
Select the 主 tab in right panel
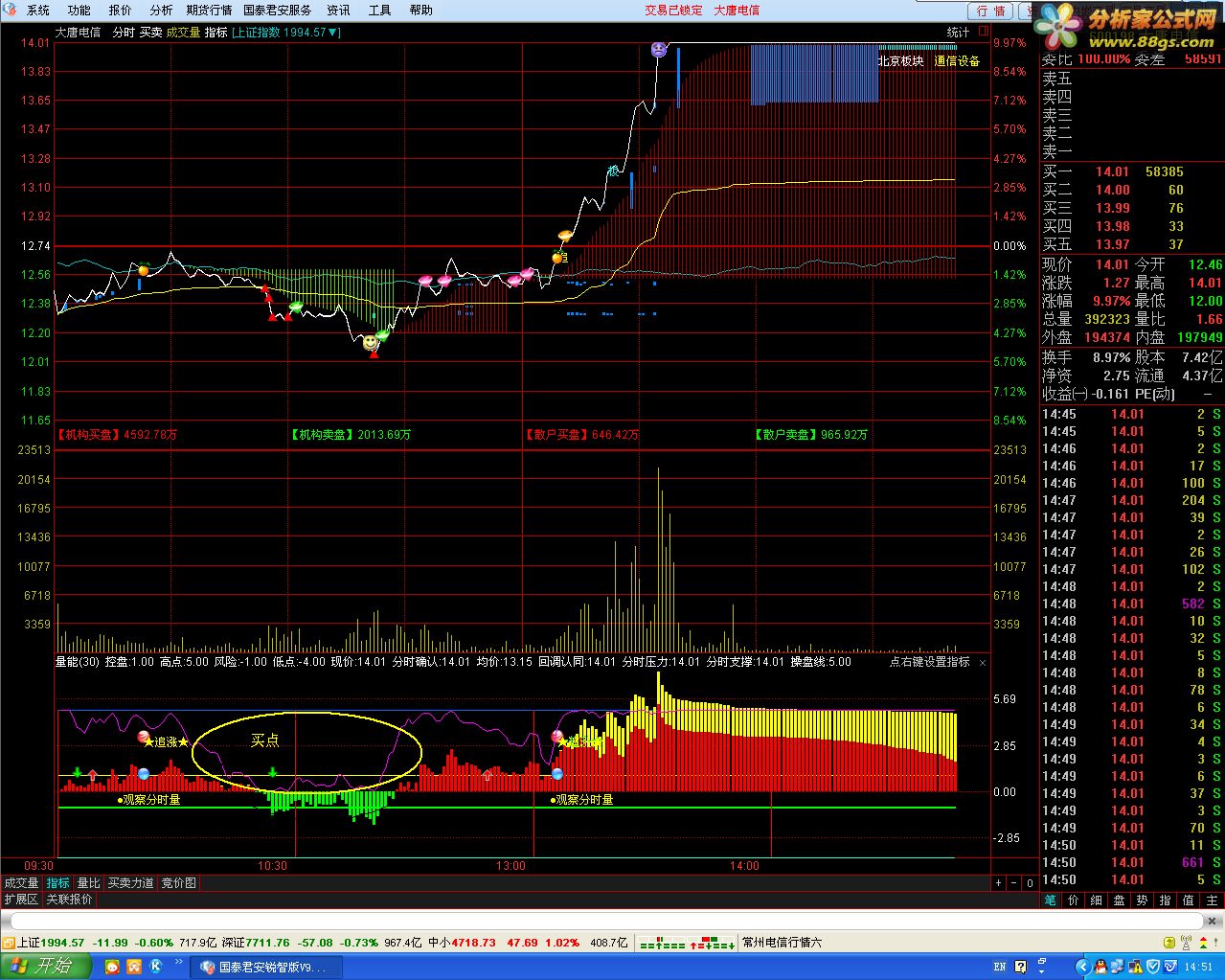coord(1212,900)
